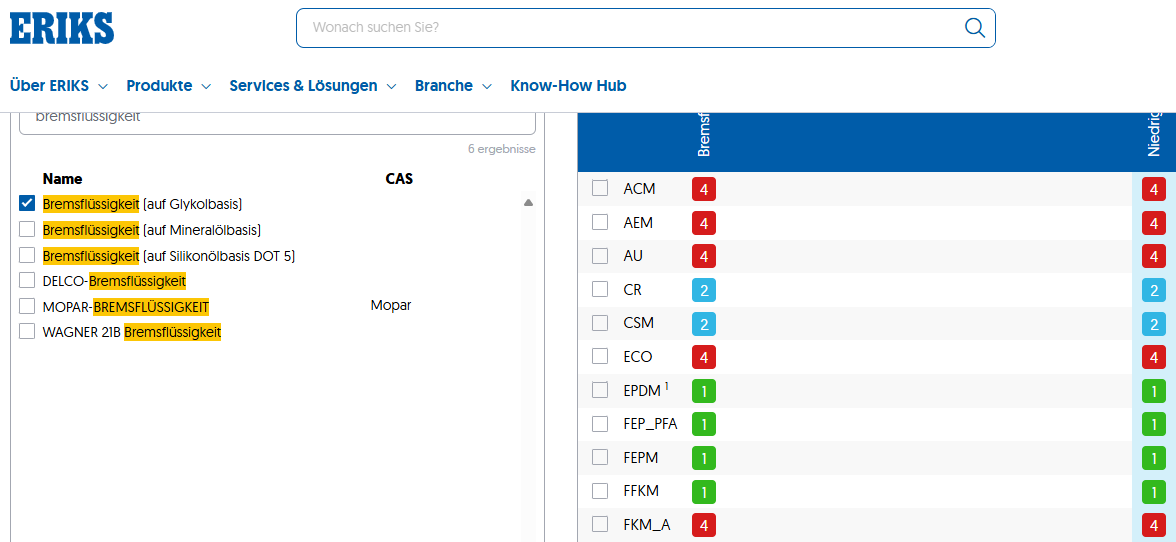
Task: Click the blue rating 2 badge for CR
Action: coord(704,290)
